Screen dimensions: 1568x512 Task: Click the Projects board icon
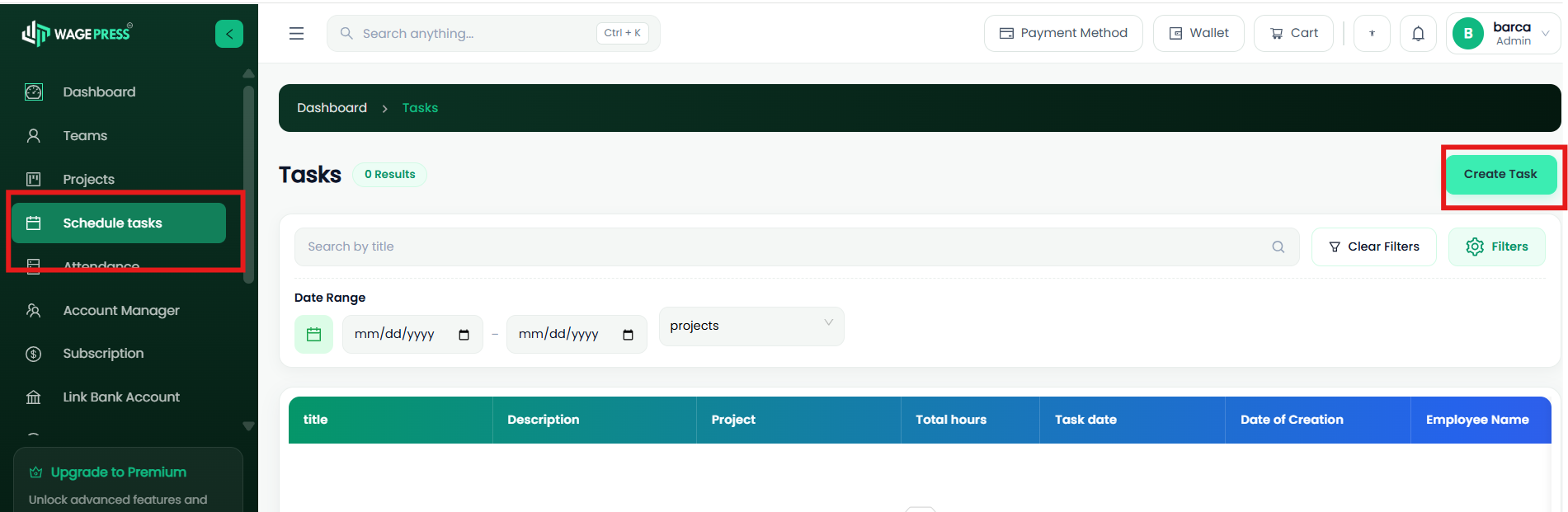pos(34,179)
